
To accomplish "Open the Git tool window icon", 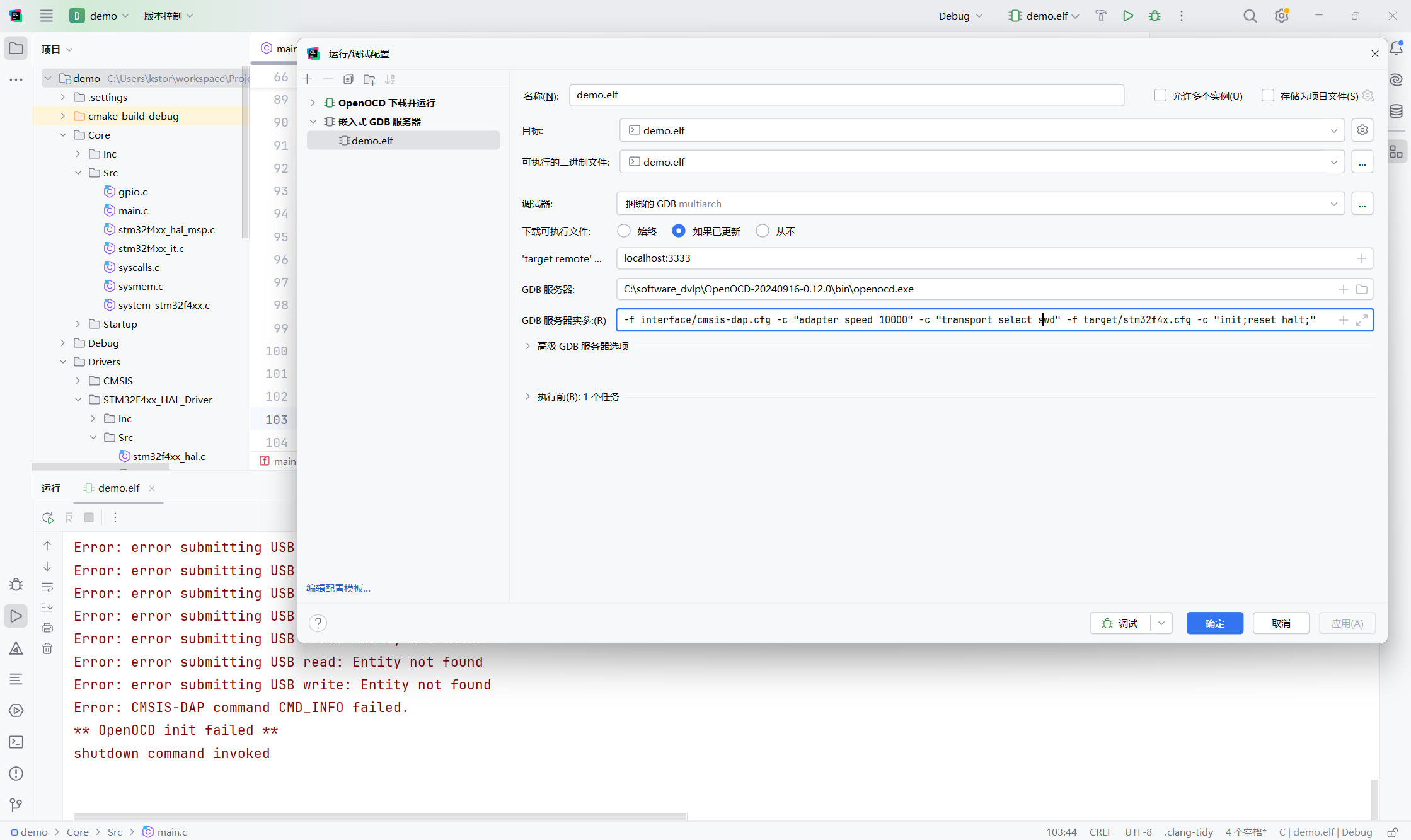I will click(16, 805).
